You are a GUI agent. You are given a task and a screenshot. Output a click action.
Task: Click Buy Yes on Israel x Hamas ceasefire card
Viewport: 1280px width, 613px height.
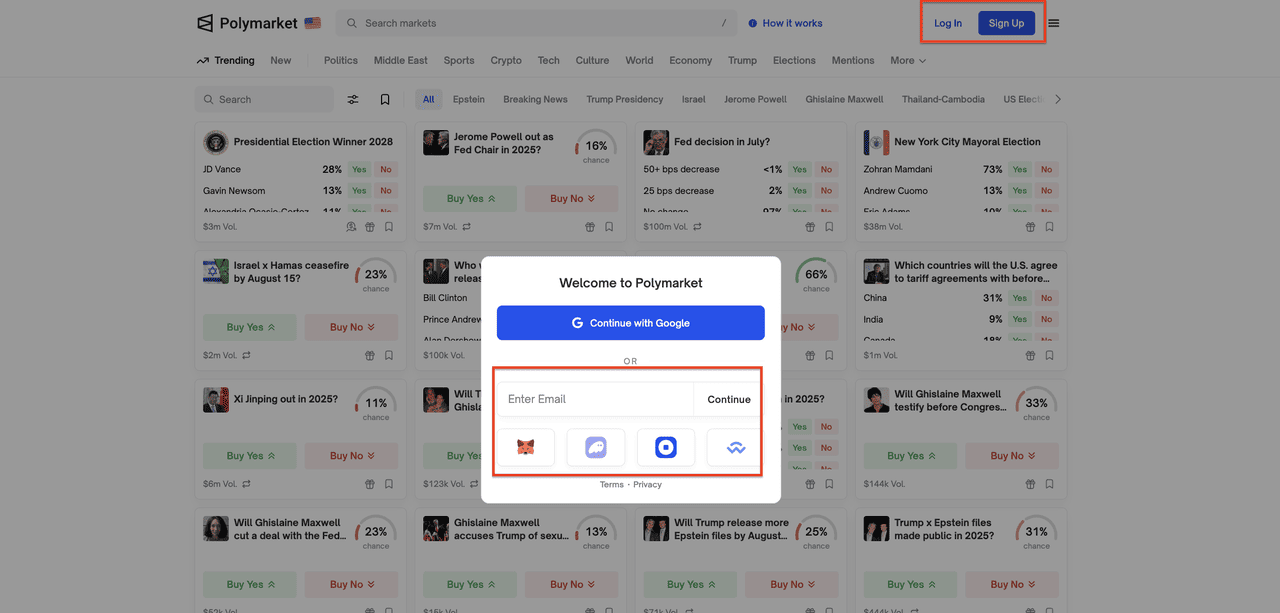tap(250, 327)
